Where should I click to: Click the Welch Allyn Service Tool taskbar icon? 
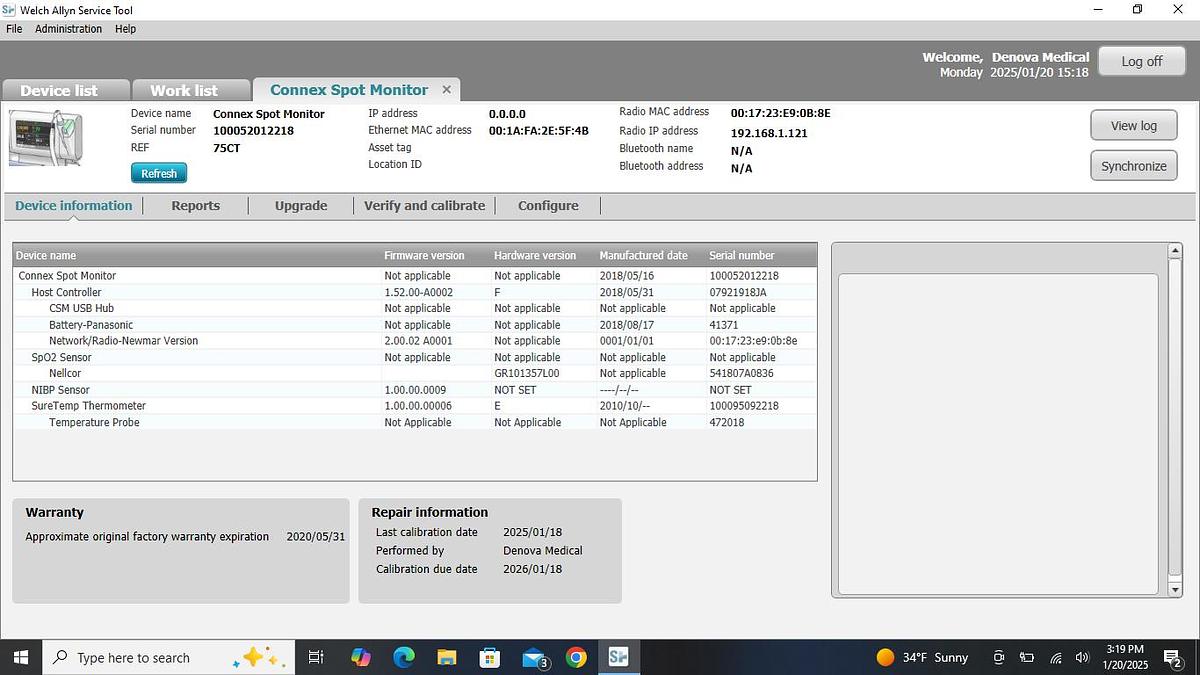[x=618, y=657]
